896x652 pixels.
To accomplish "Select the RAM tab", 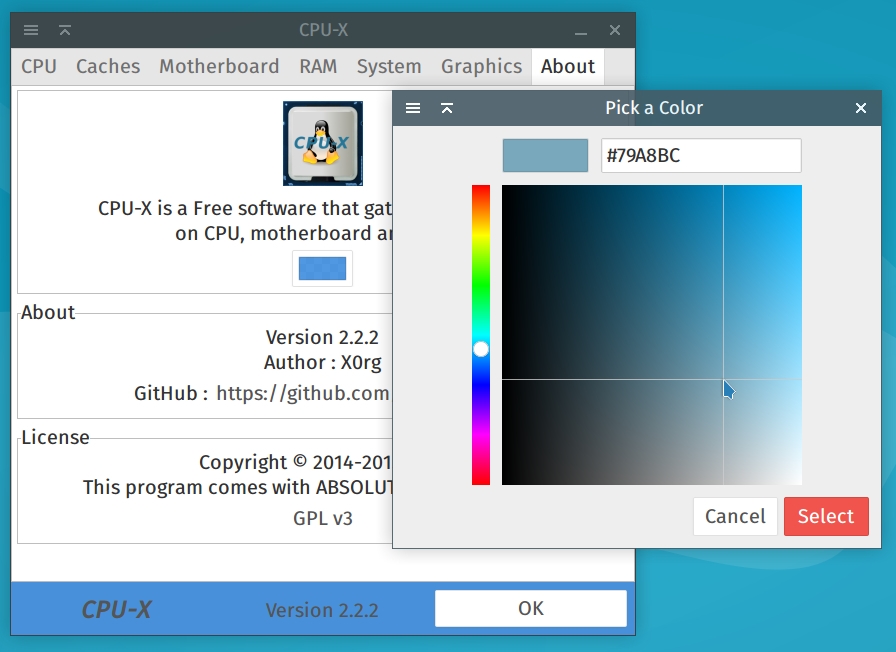I will (x=318, y=66).
